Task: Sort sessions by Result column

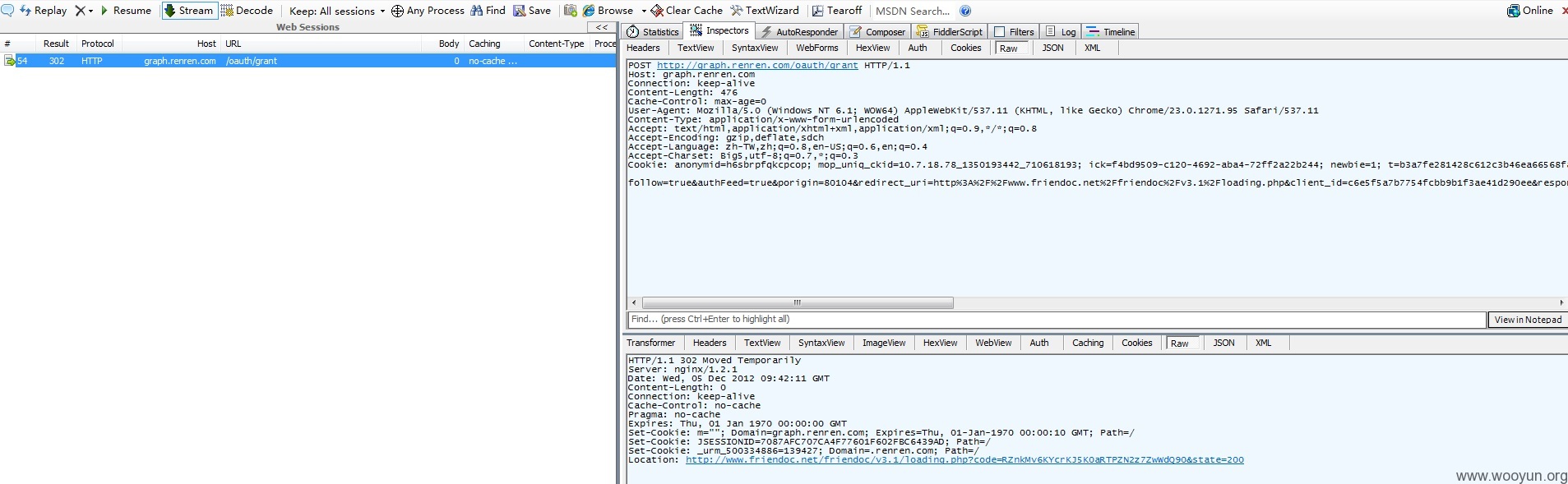Action: click(x=56, y=44)
